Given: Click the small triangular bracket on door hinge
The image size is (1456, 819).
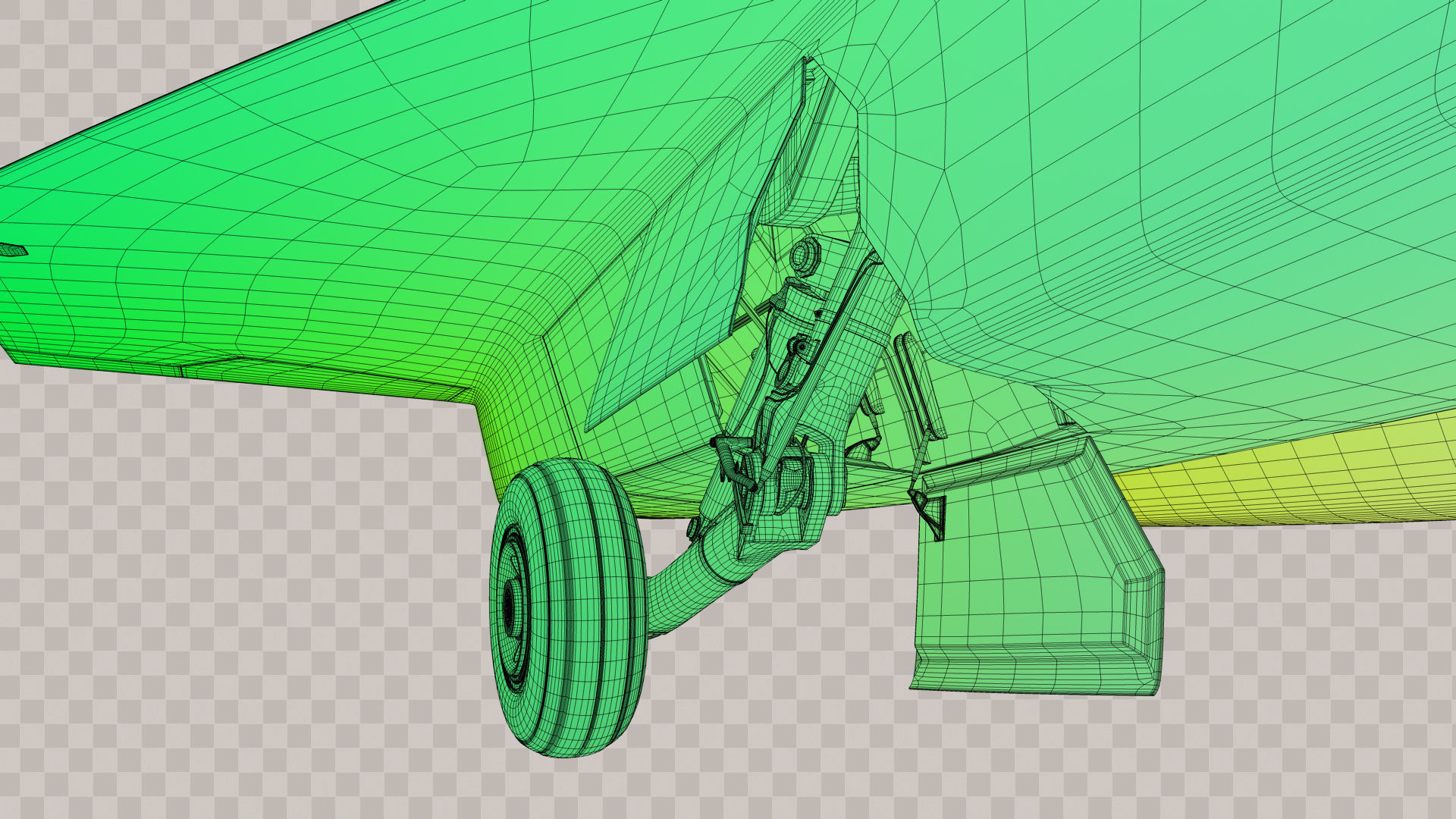Looking at the screenshot, I should point(930,510).
